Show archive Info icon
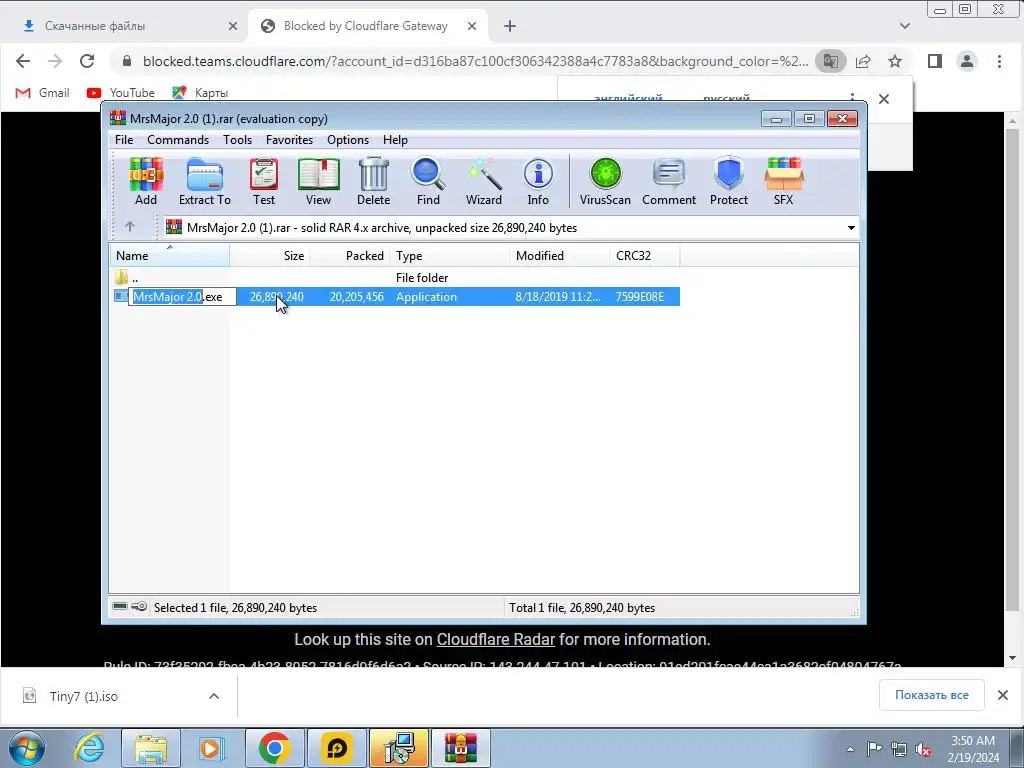The image size is (1024, 768). [538, 182]
